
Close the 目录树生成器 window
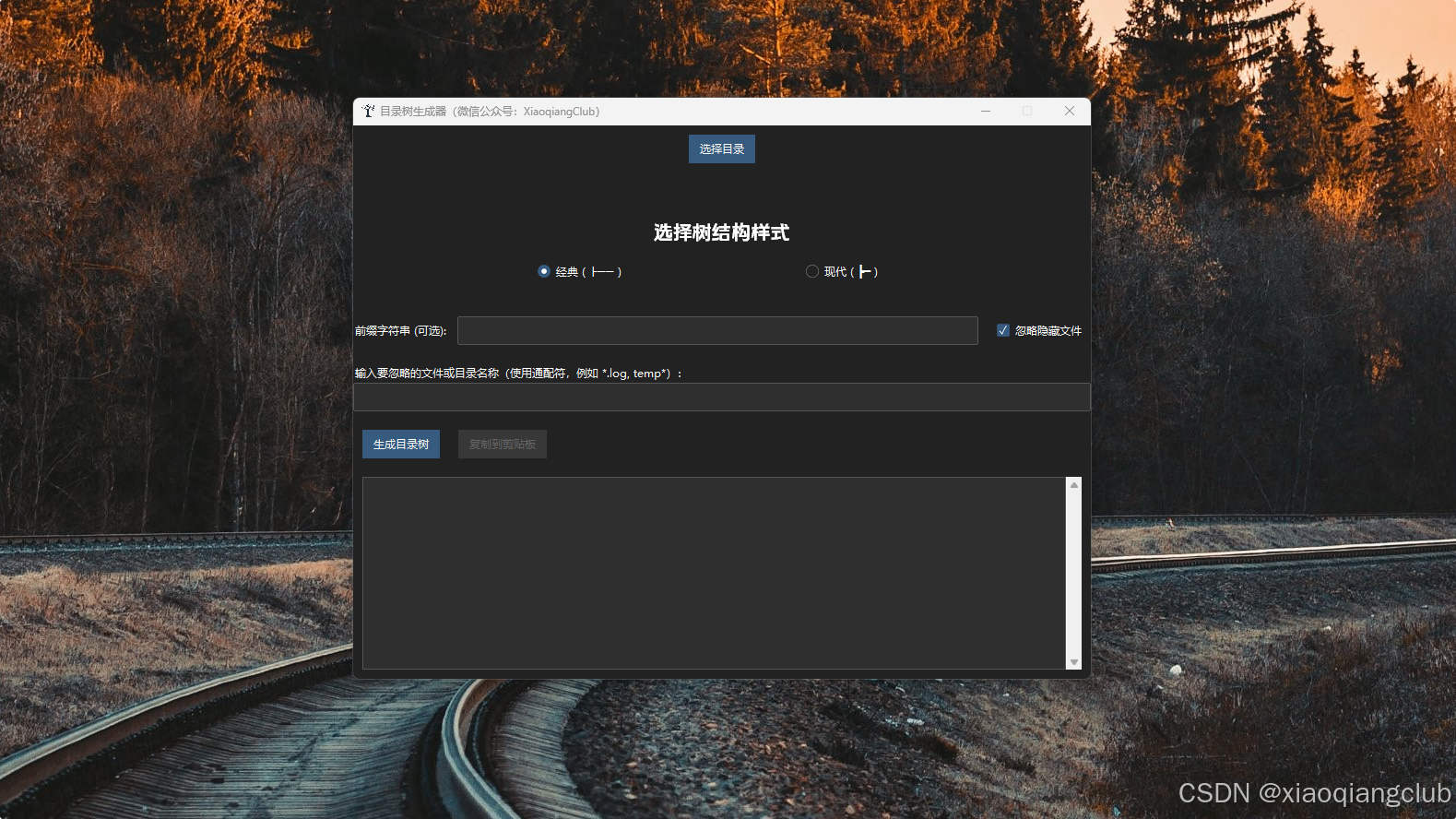click(1070, 112)
